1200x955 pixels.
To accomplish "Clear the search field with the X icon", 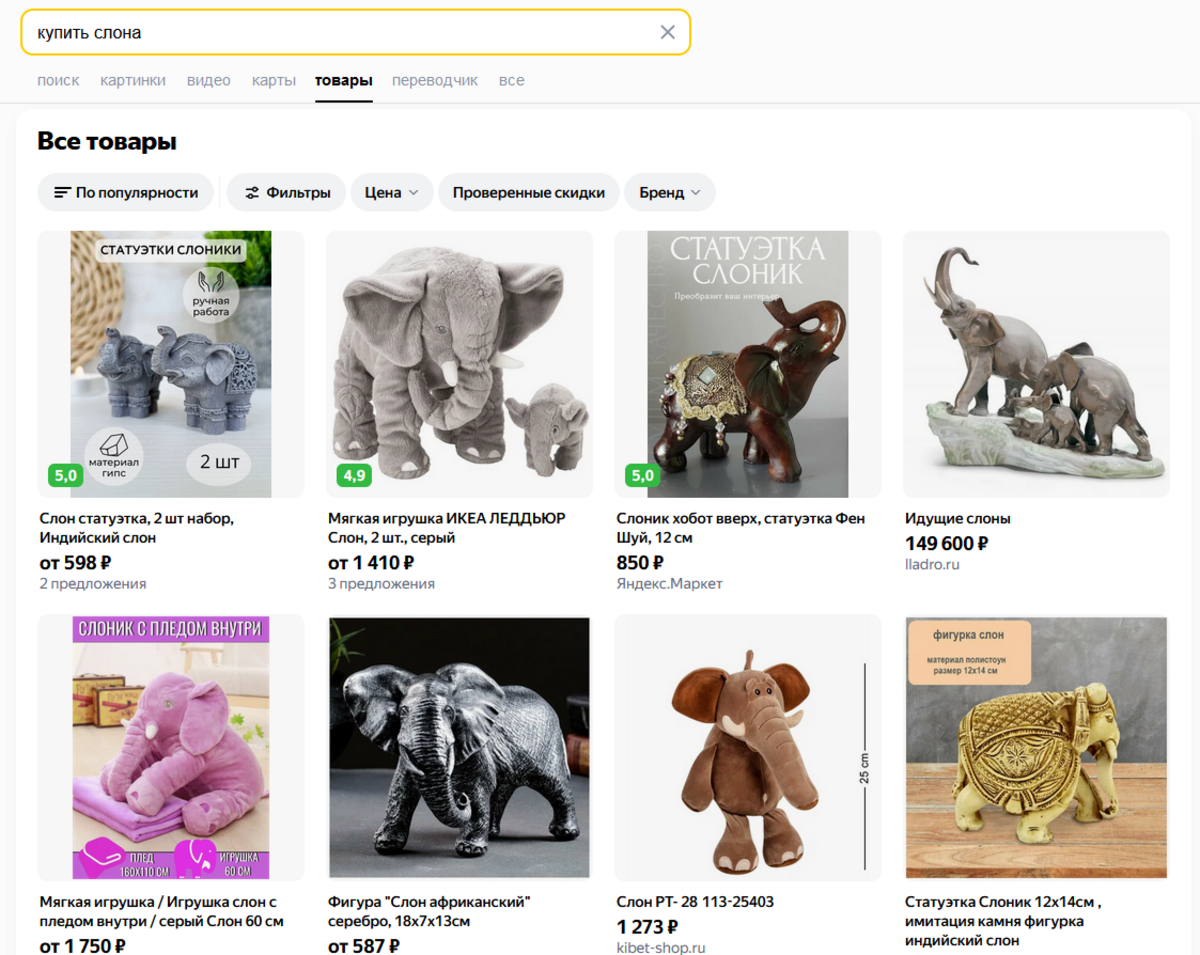I will coord(668,32).
